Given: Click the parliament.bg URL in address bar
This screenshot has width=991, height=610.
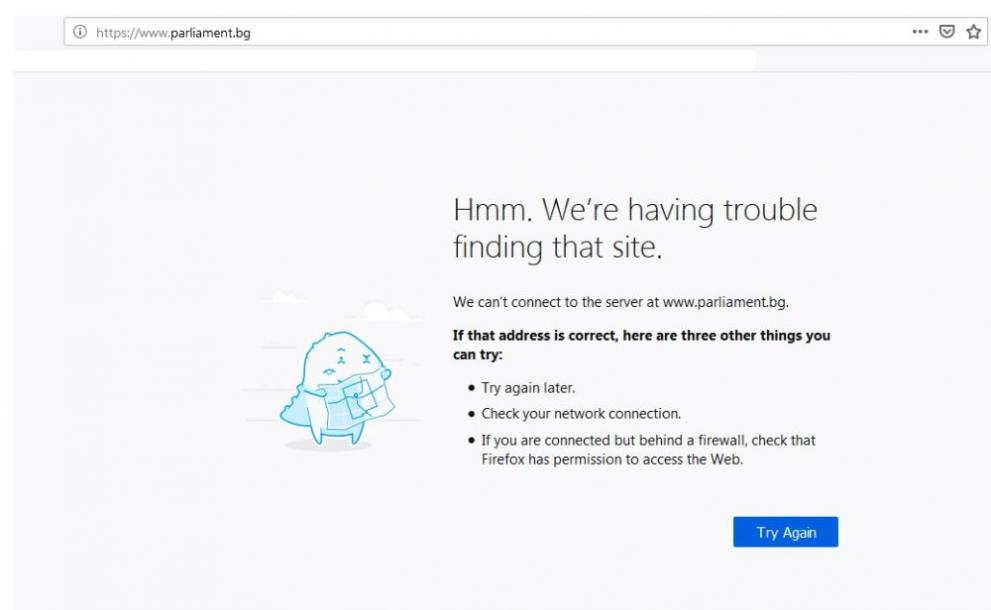Looking at the screenshot, I should click(173, 32).
